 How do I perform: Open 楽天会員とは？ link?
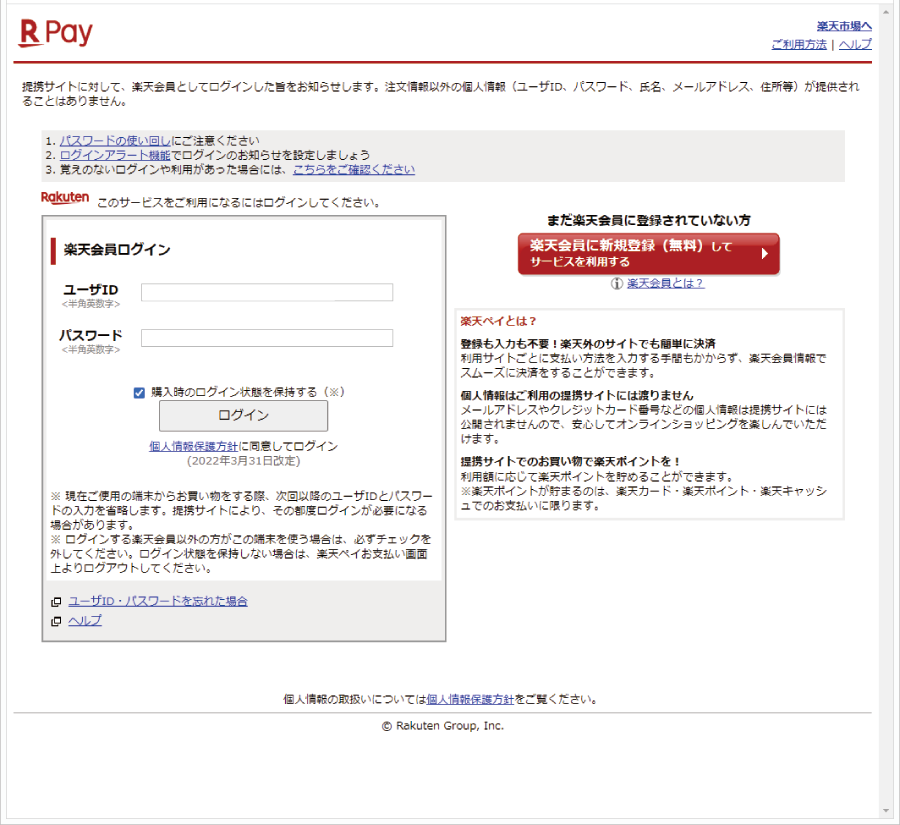[665, 284]
